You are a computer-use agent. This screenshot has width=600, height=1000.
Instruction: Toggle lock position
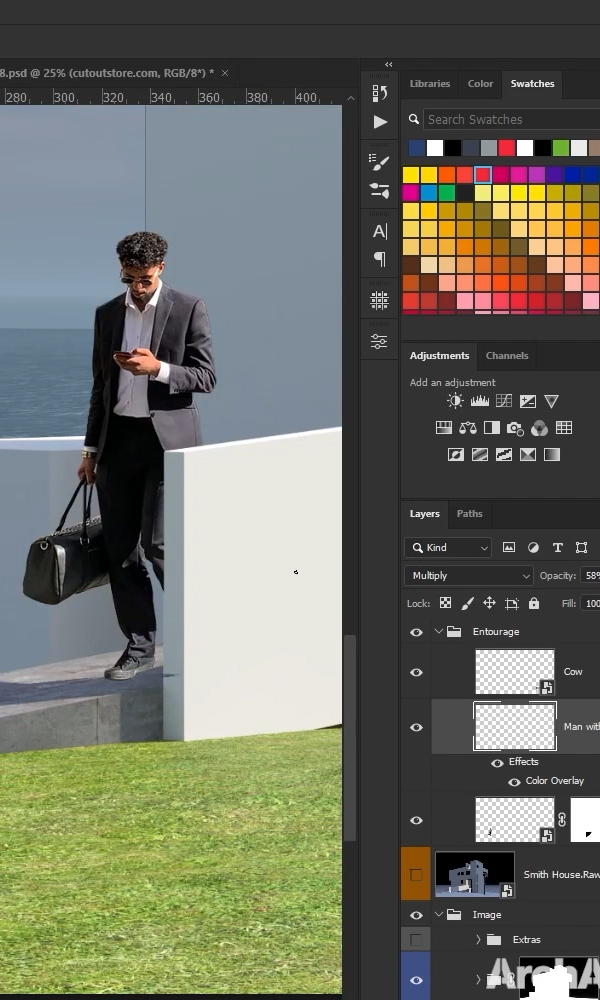click(x=489, y=603)
